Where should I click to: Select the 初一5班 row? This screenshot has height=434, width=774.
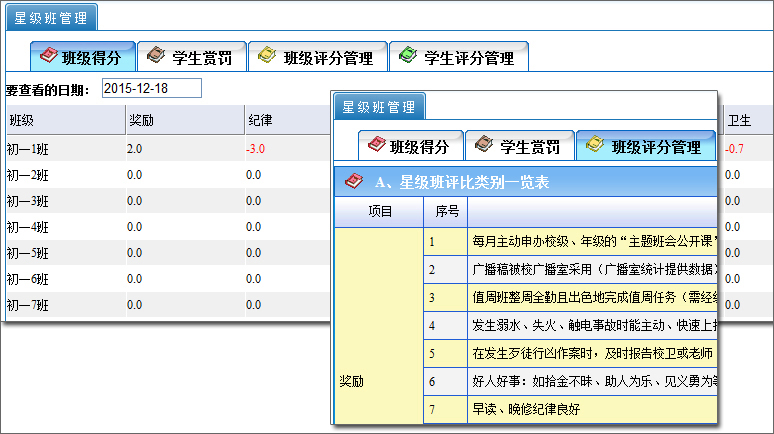28,252
